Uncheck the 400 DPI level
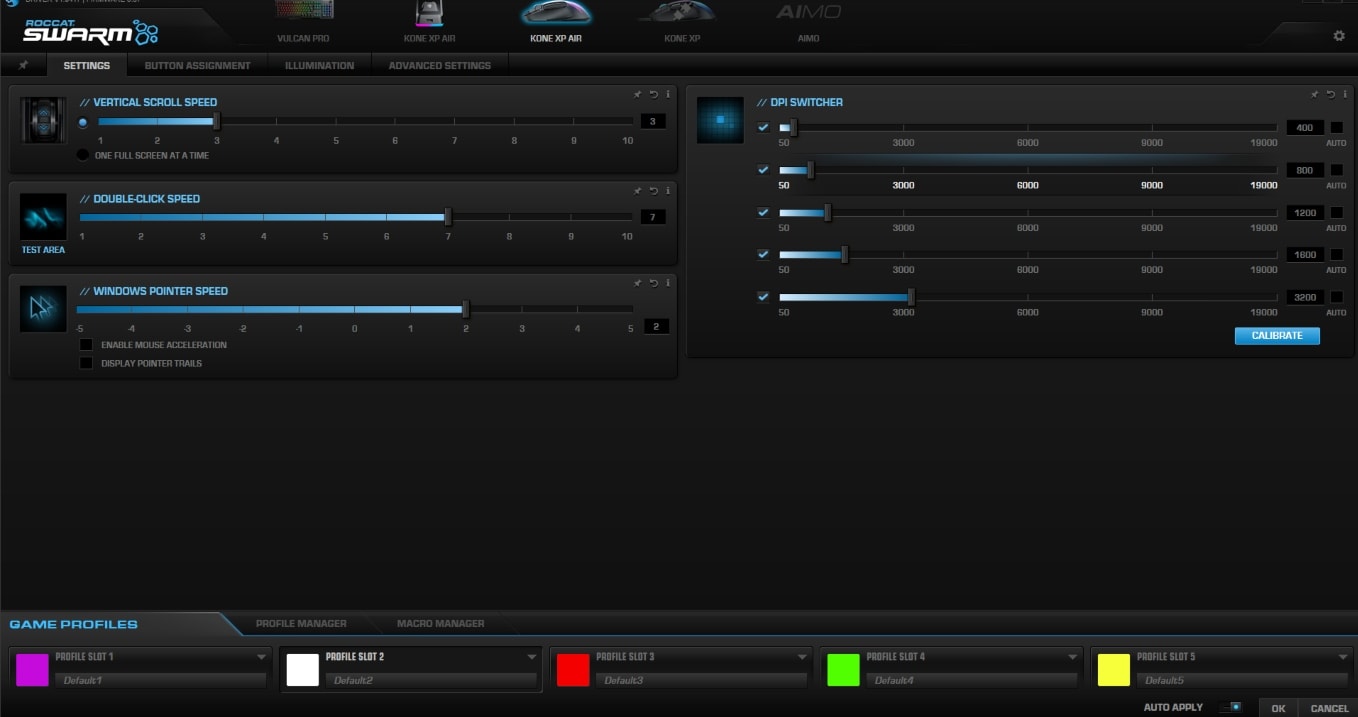 [763, 128]
